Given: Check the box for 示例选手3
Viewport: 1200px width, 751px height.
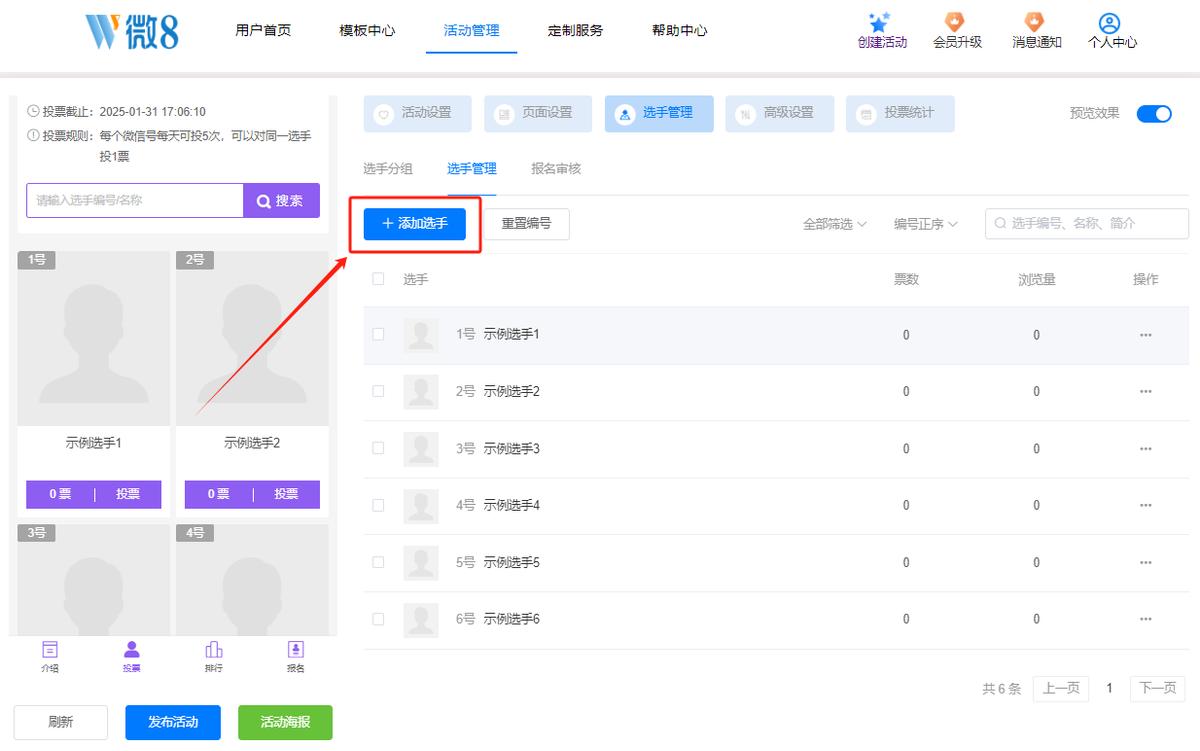Looking at the screenshot, I should [x=378, y=449].
